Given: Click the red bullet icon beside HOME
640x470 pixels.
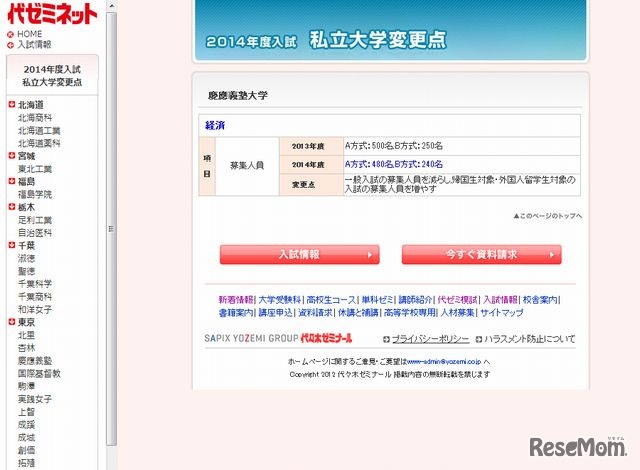Looking at the screenshot, I should coord(11,34).
